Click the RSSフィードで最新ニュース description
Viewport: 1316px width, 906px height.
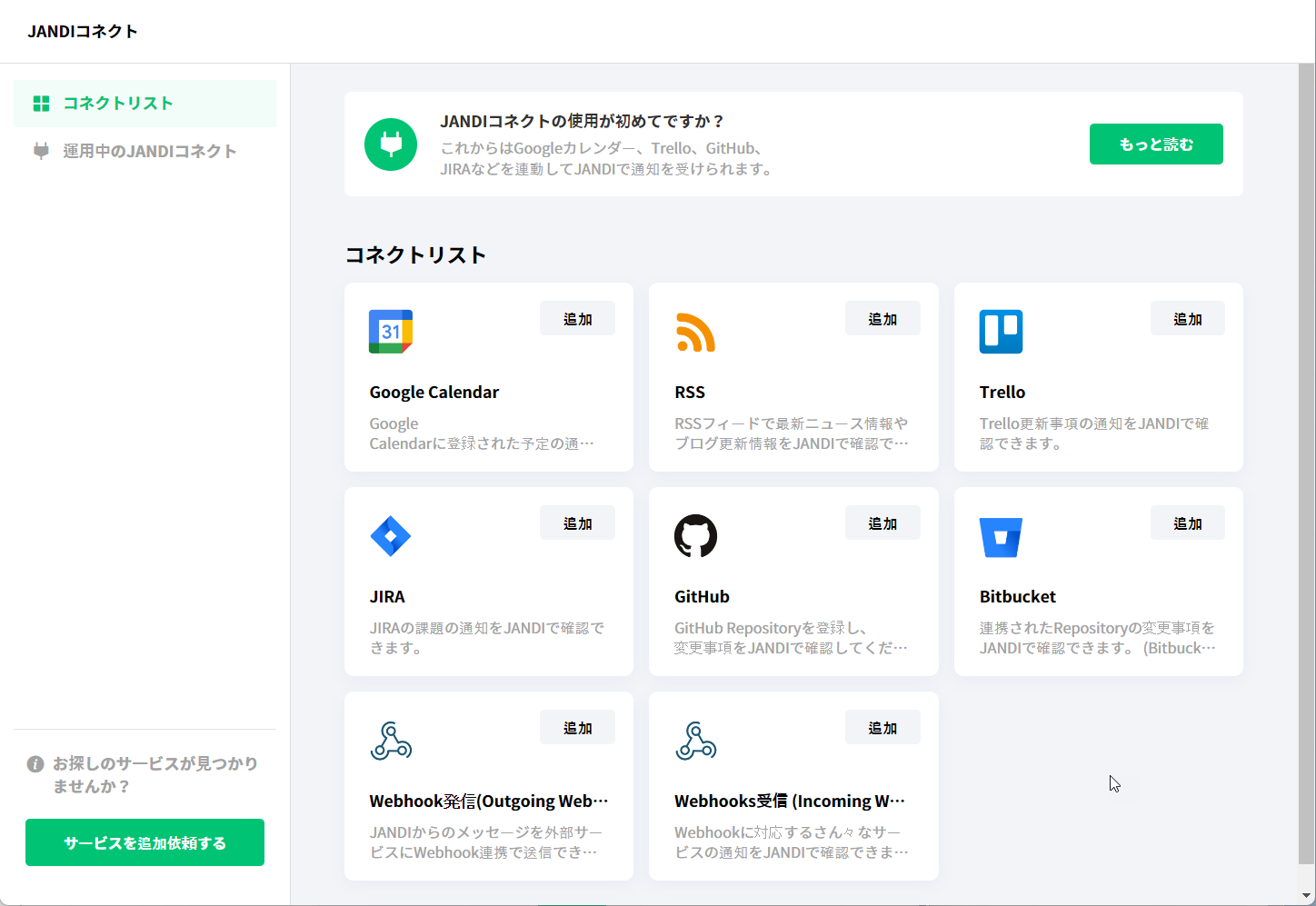tap(791, 433)
